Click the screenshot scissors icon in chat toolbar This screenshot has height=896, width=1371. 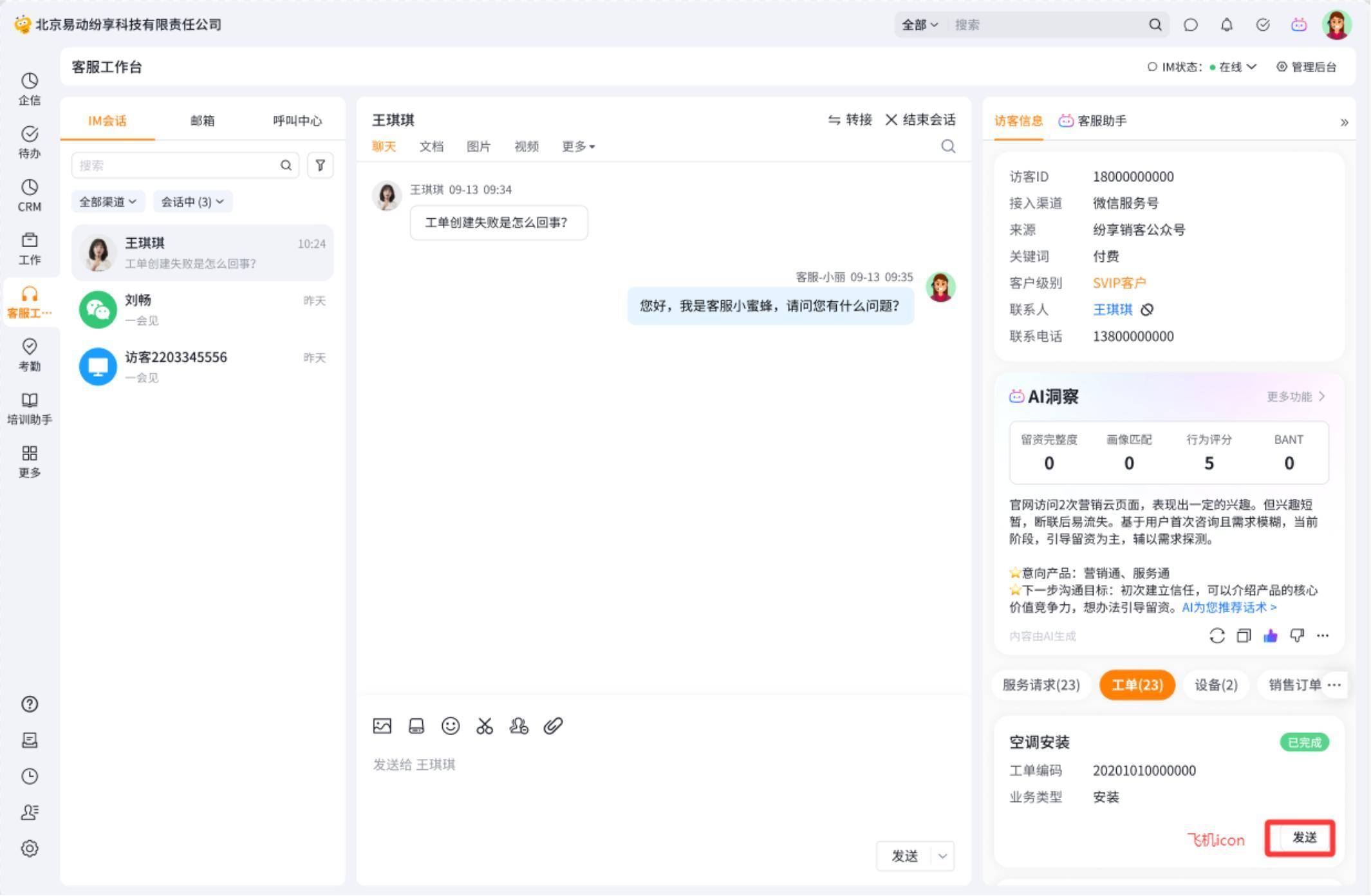click(x=484, y=726)
